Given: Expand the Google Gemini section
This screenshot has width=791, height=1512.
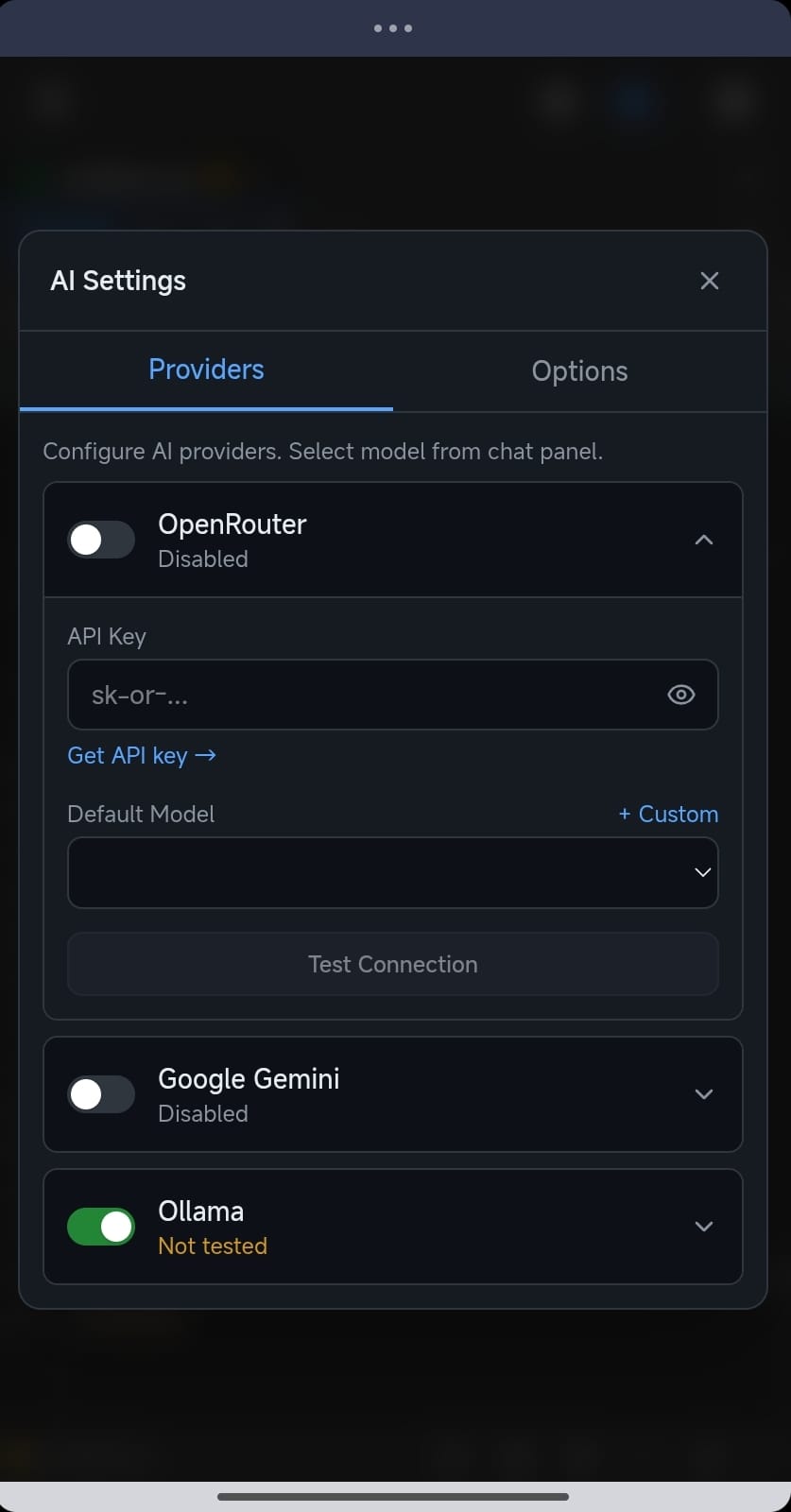Looking at the screenshot, I should 703,1093.
